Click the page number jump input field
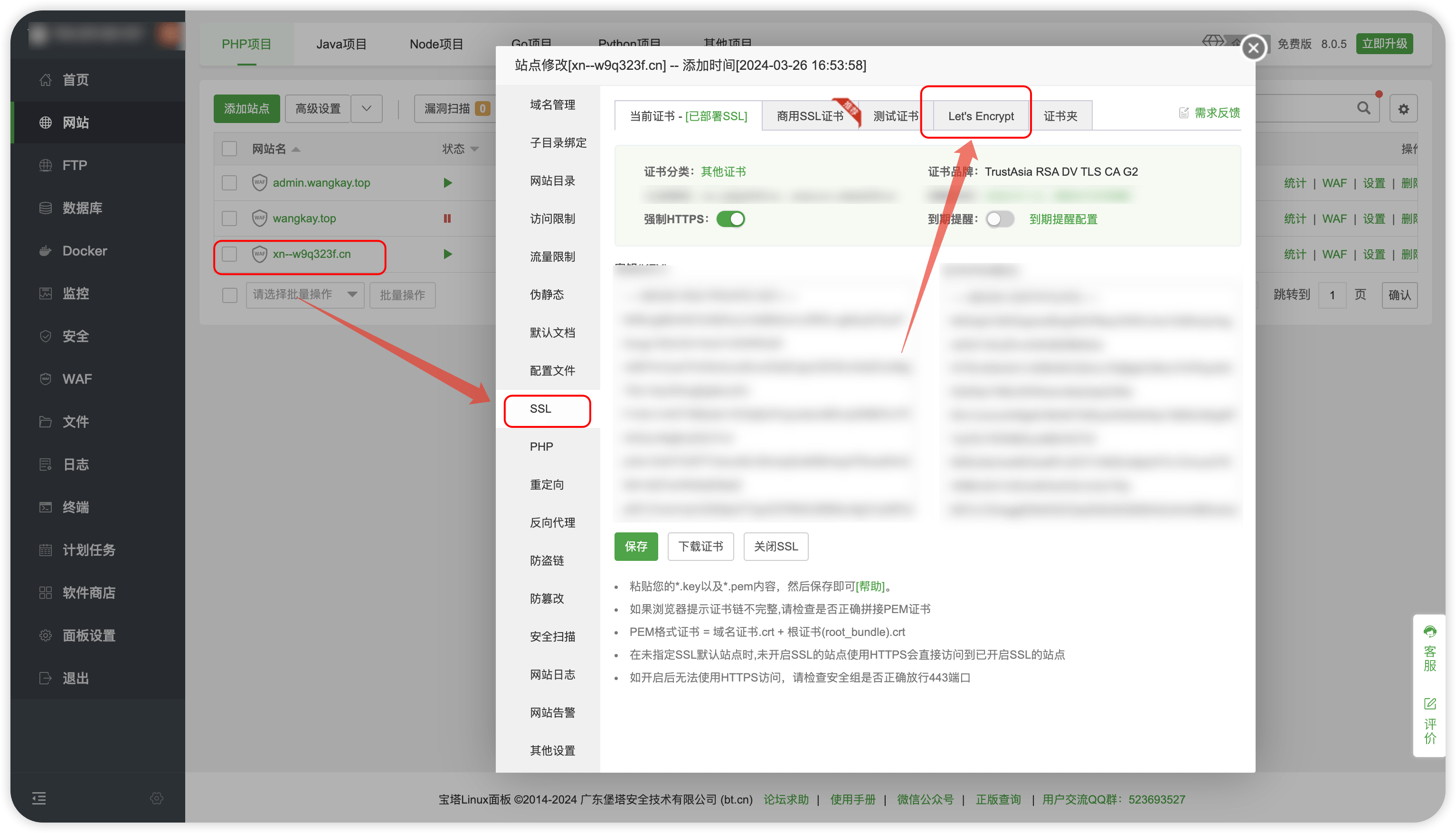Screen dimensions: 1456x833 coord(1332,295)
